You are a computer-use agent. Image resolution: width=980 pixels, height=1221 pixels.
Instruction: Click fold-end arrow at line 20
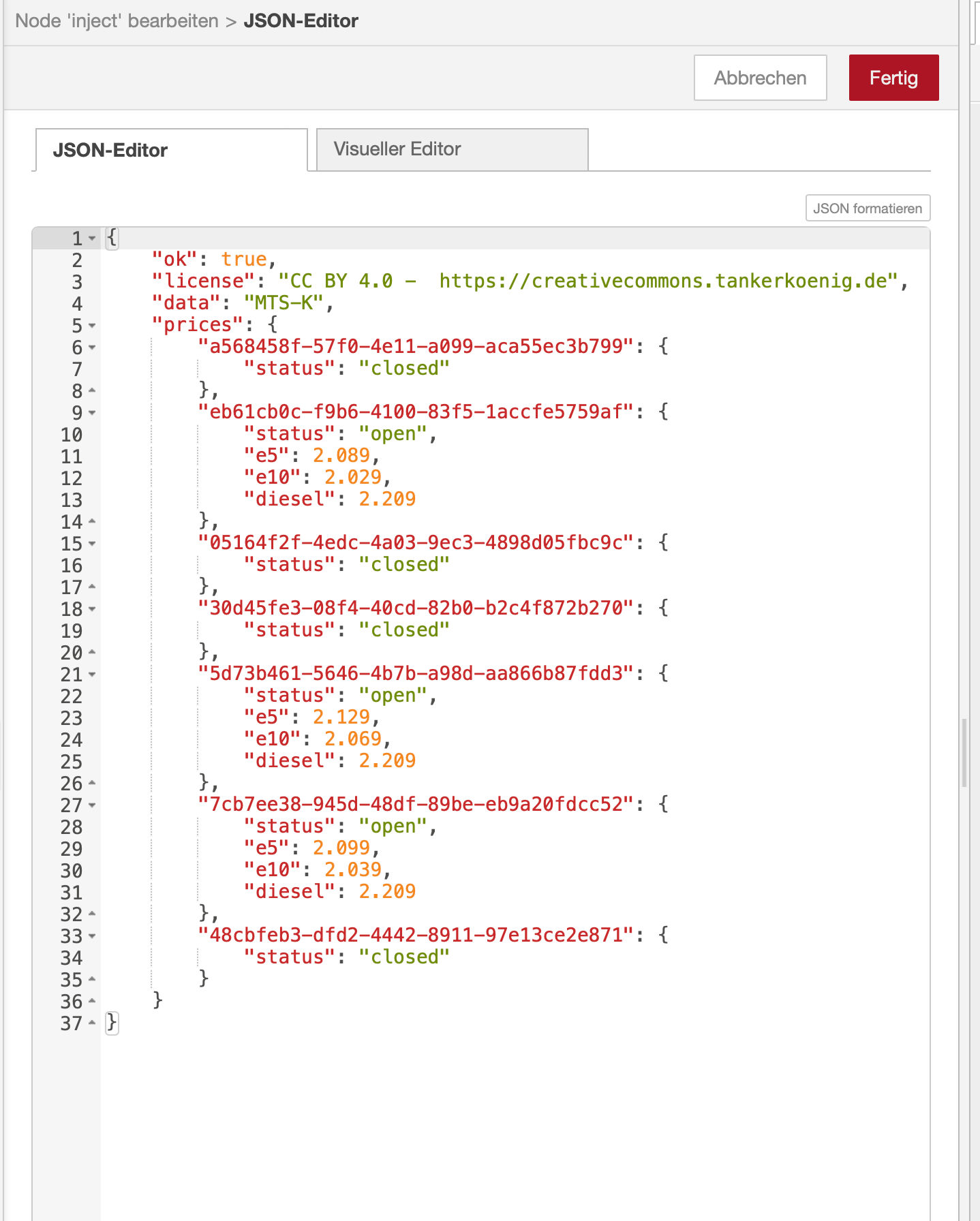(92, 653)
